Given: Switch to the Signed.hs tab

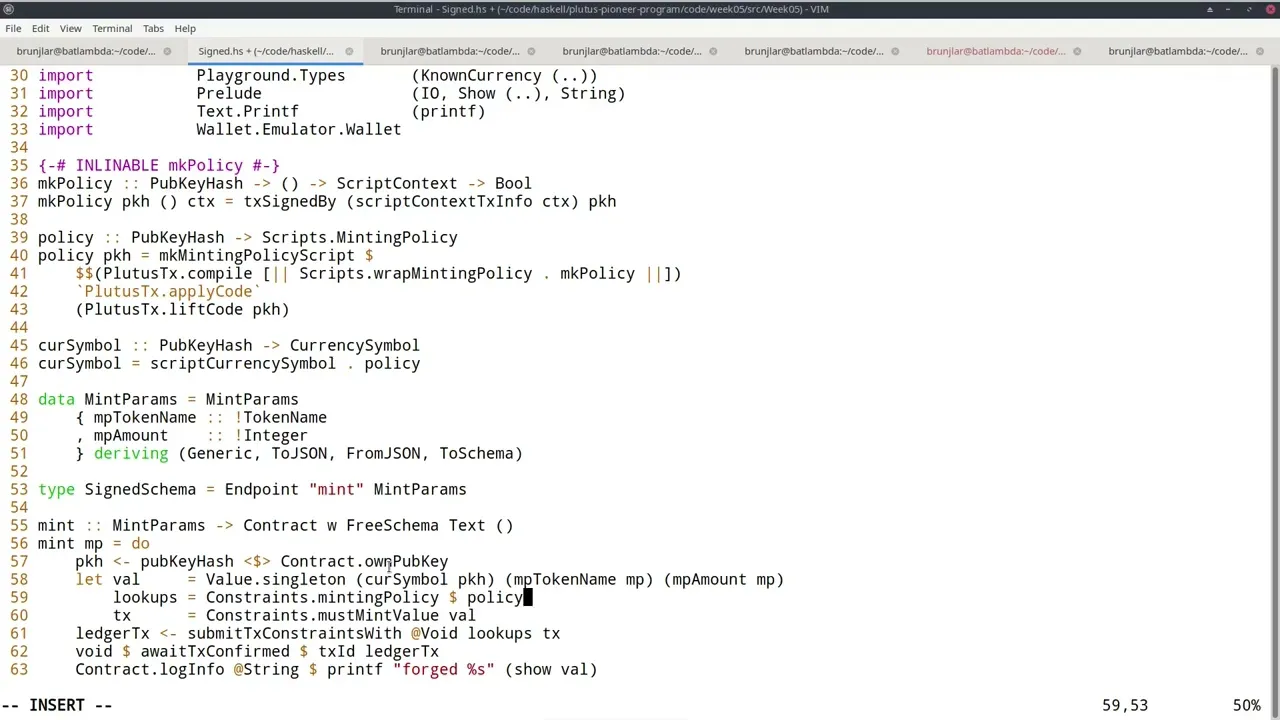Looking at the screenshot, I should 265,51.
